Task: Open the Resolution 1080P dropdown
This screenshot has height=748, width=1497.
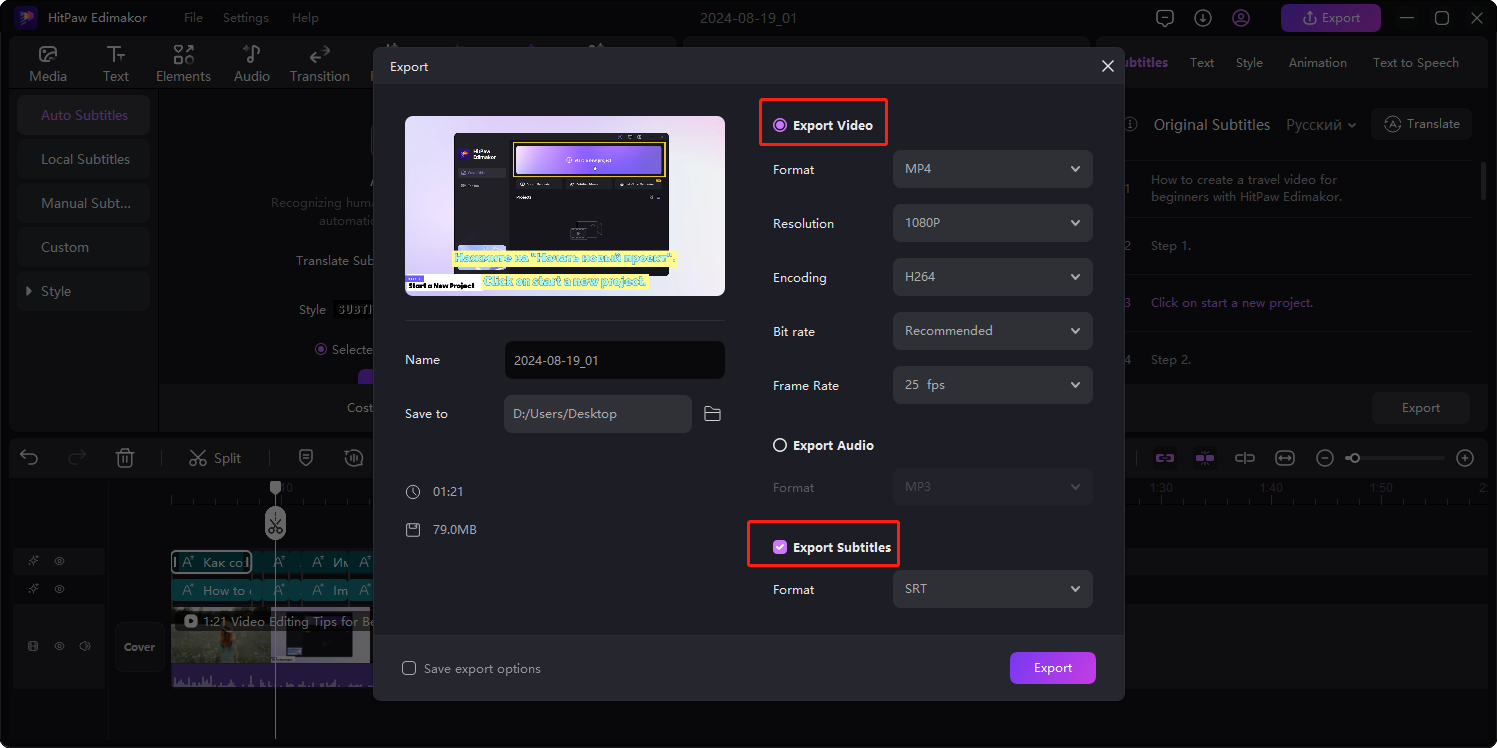Action: (992, 223)
